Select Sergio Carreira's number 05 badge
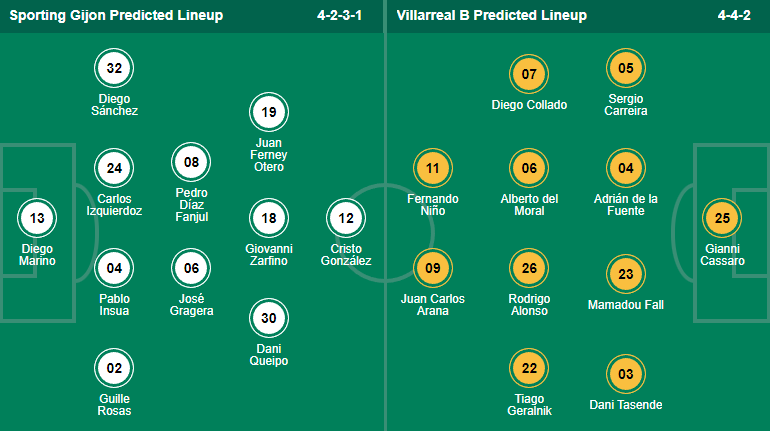770x431 pixels. coord(626,69)
